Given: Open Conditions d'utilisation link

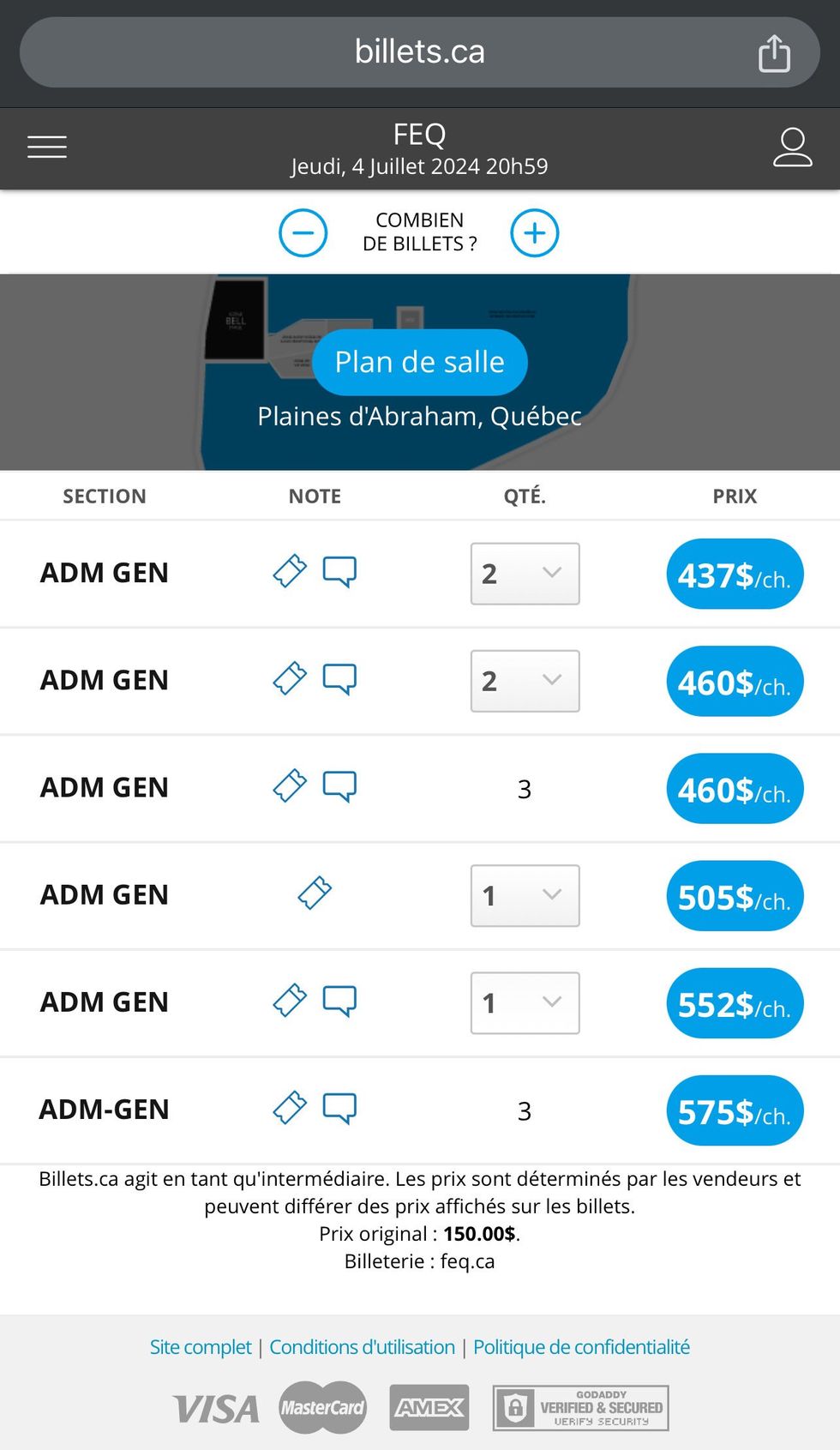Looking at the screenshot, I should (362, 1347).
